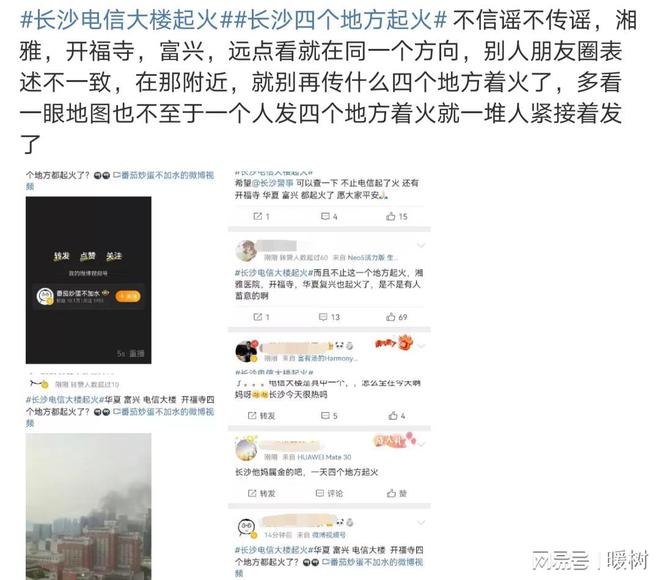
Task: Click avatar of the 14分钟前 poster
Action: tap(246, 528)
